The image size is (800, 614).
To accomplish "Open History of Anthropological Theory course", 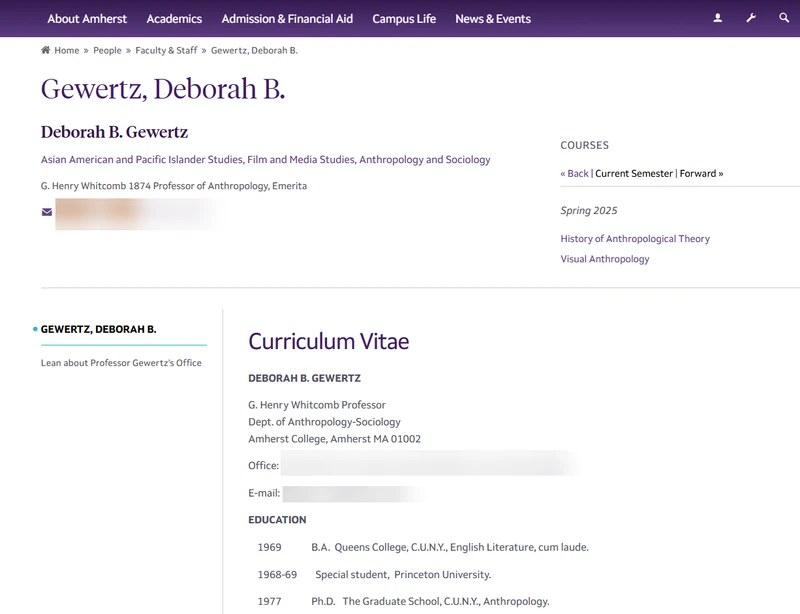I will pos(635,239).
